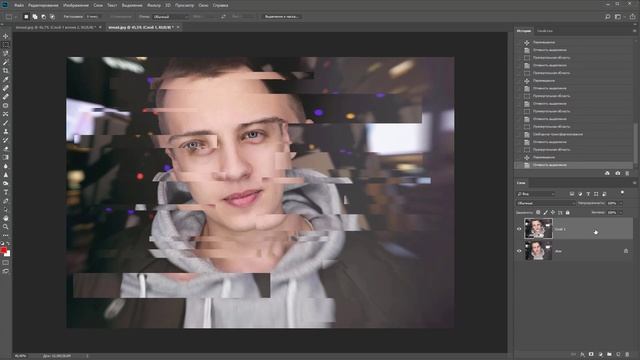Open the Layers panel flyout menu

pos(634,183)
